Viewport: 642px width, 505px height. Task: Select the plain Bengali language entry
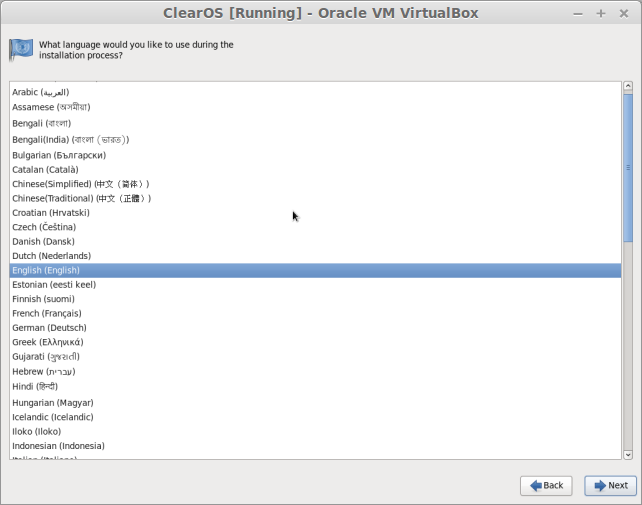click(x=315, y=123)
